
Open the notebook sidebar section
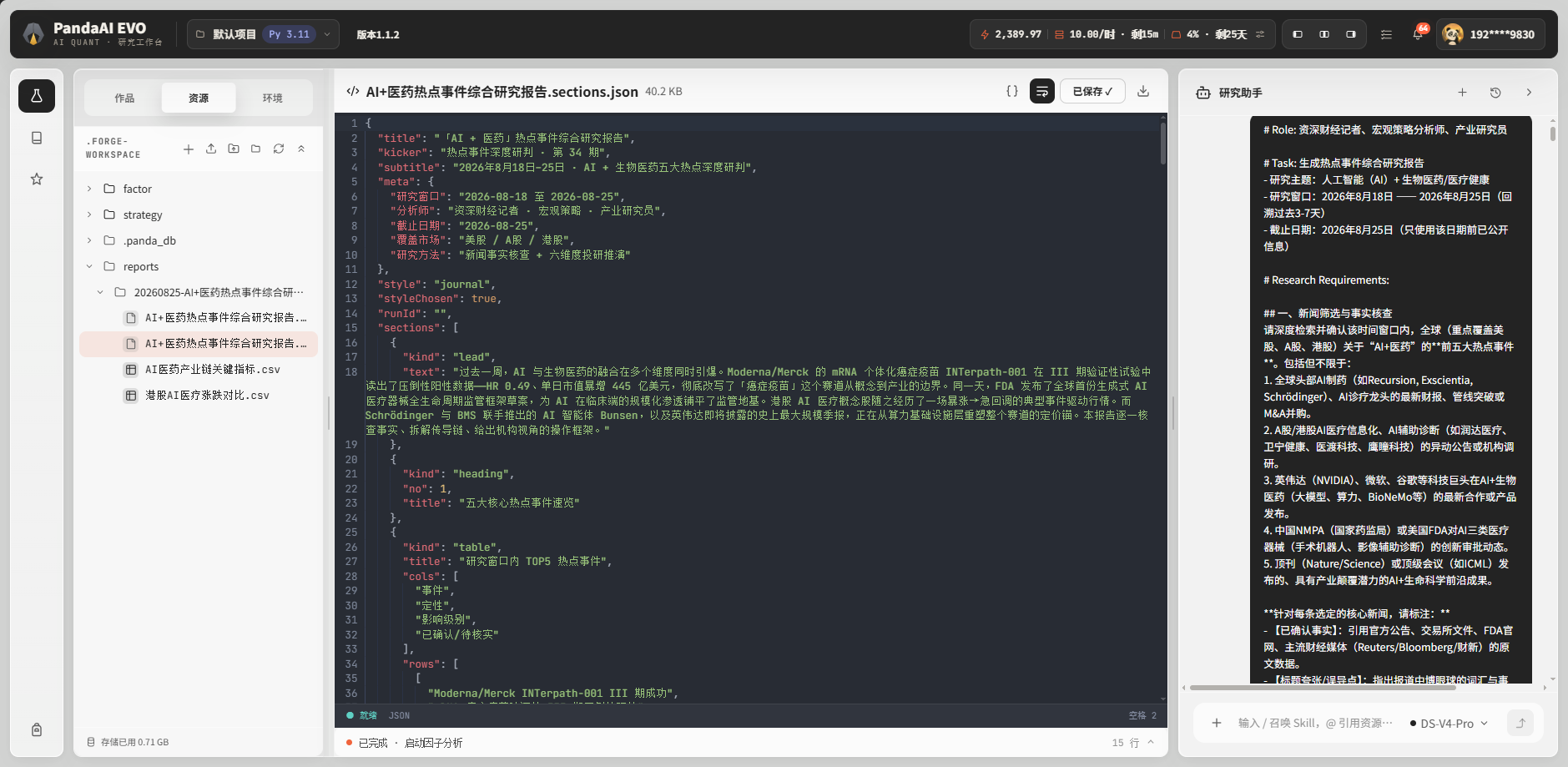pyautogui.click(x=37, y=138)
